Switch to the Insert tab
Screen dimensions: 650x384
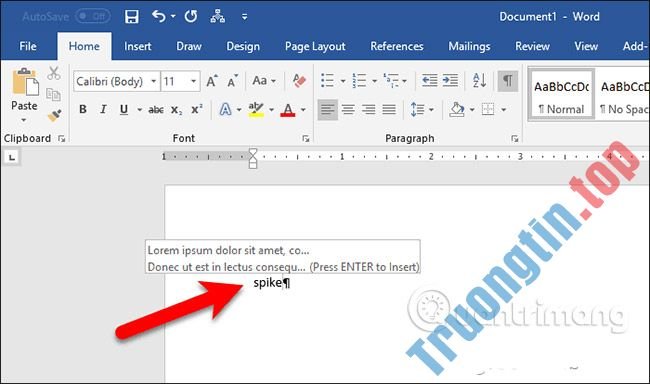(138, 46)
